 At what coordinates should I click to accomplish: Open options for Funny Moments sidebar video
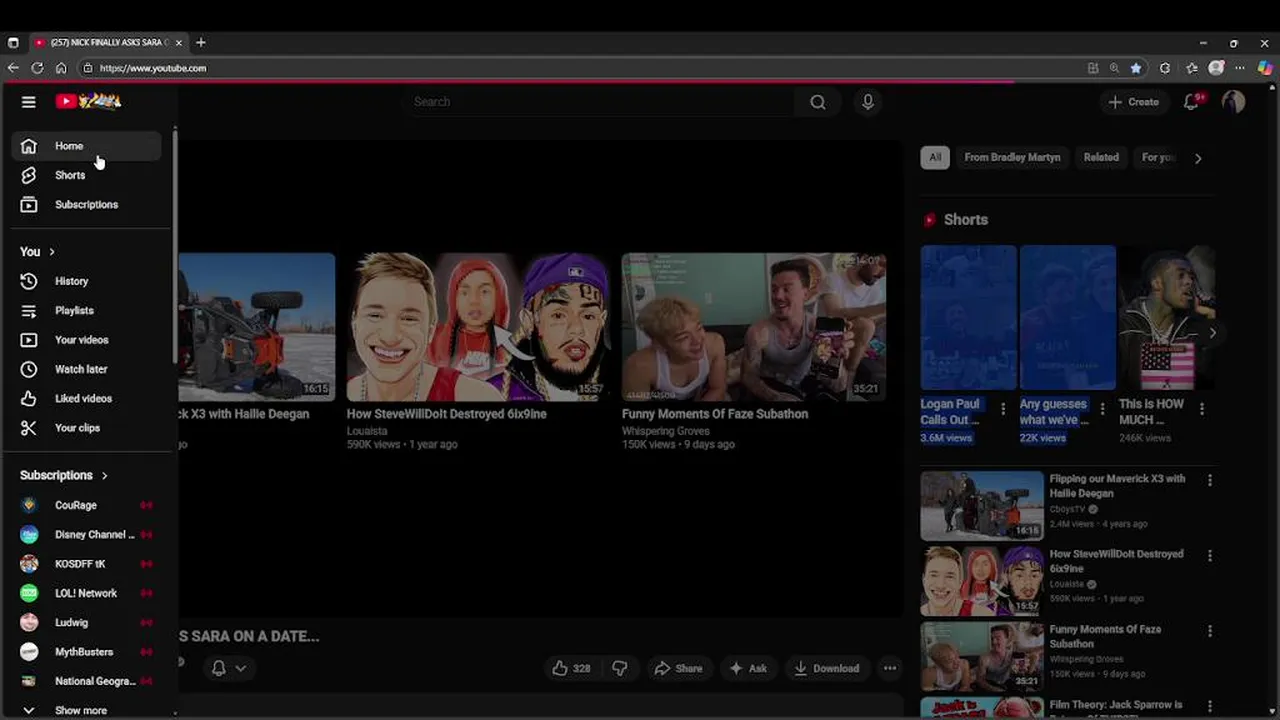click(1210, 632)
